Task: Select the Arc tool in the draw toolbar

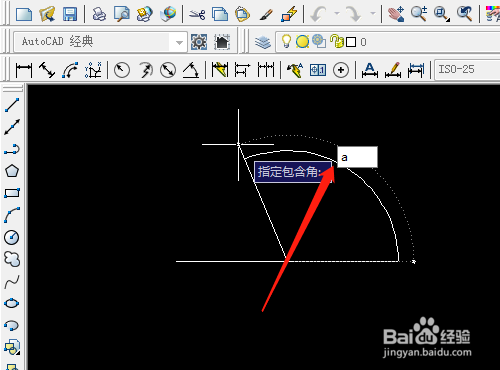Action: 12,215
